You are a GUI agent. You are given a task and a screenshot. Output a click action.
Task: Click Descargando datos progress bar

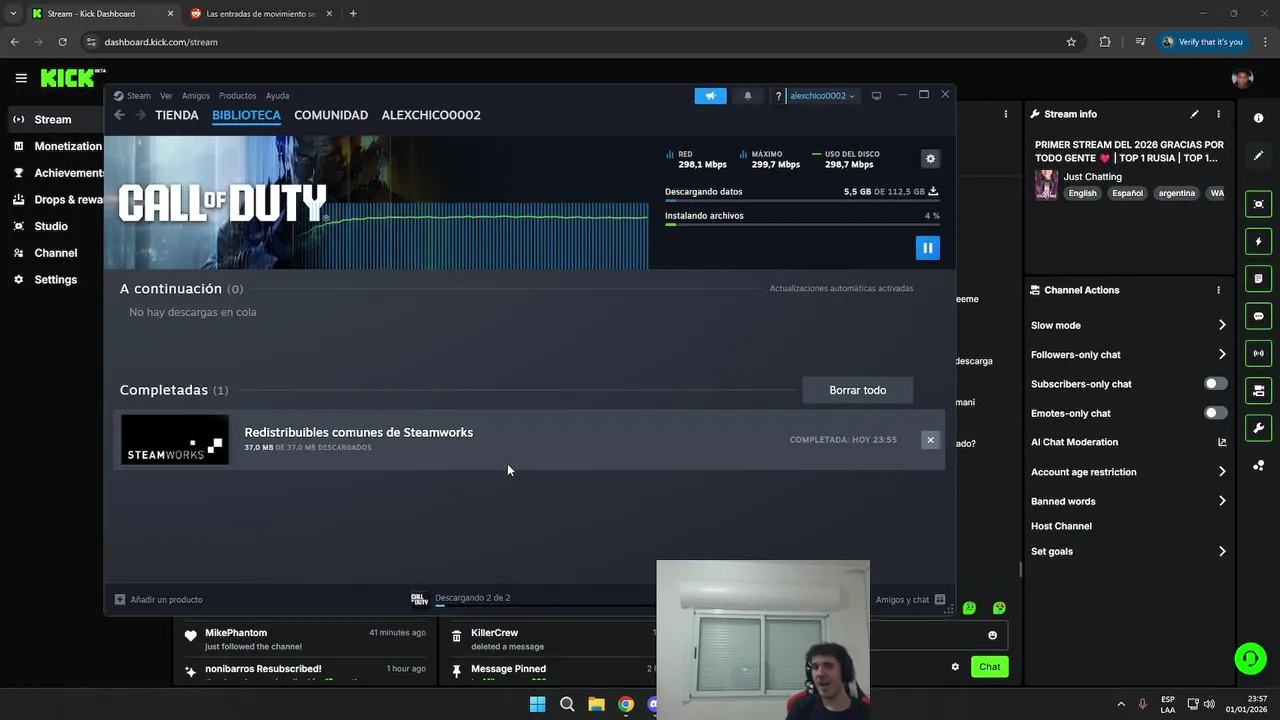[802, 201]
